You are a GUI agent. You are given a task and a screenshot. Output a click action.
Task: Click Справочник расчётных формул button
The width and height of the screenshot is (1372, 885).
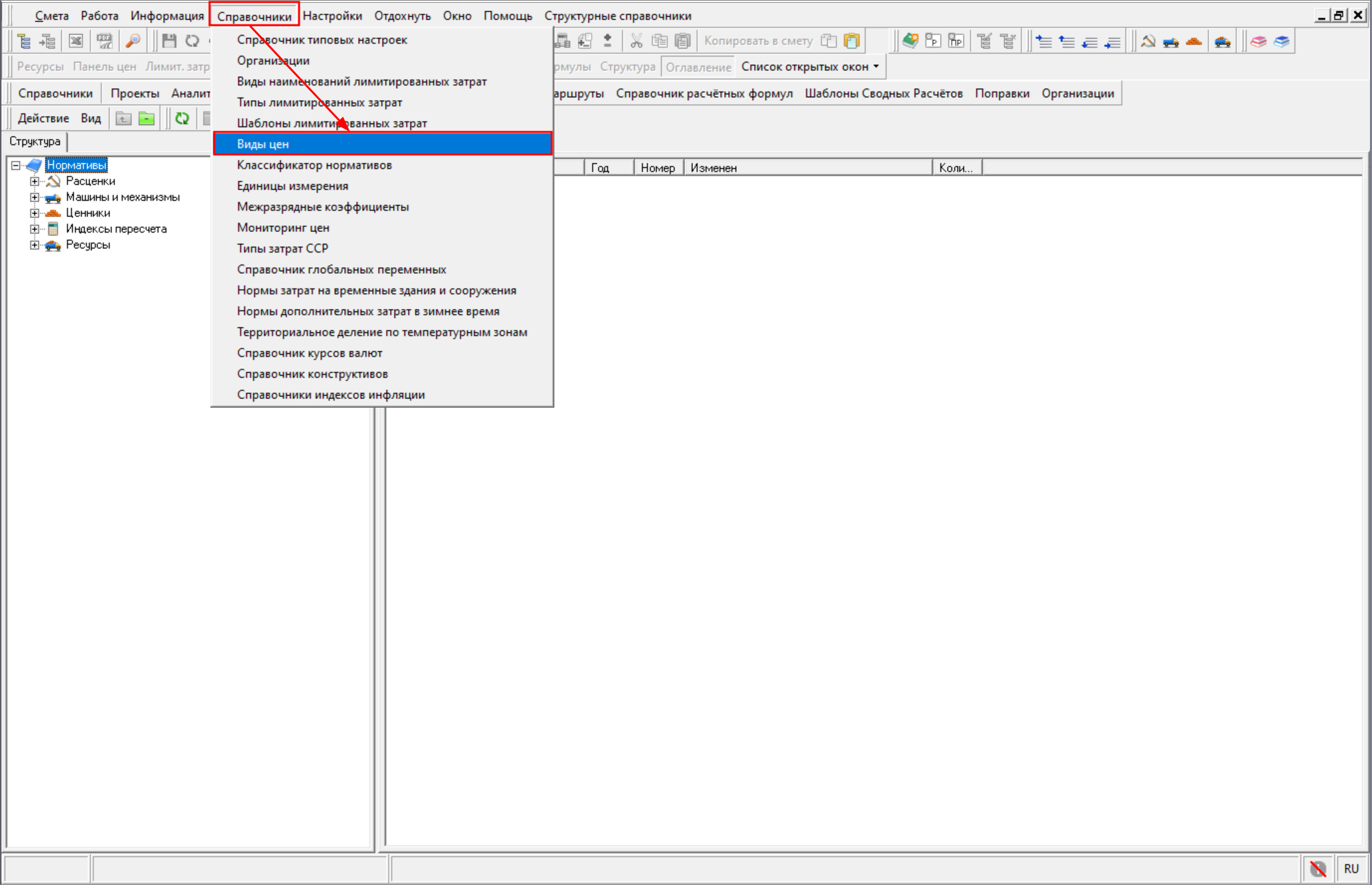pyautogui.click(x=704, y=93)
